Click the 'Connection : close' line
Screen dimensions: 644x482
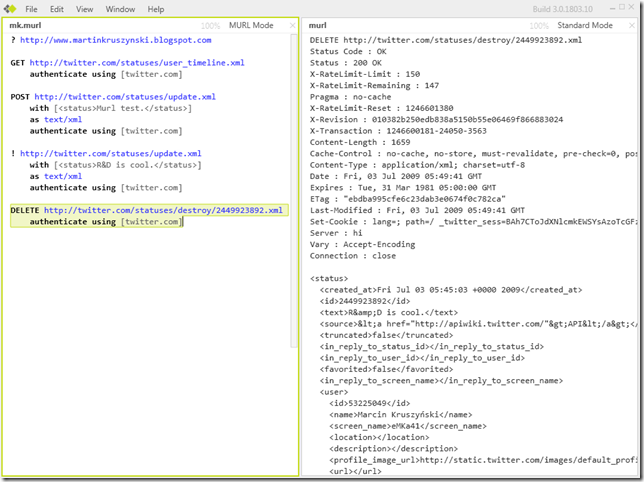pos(353,256)
